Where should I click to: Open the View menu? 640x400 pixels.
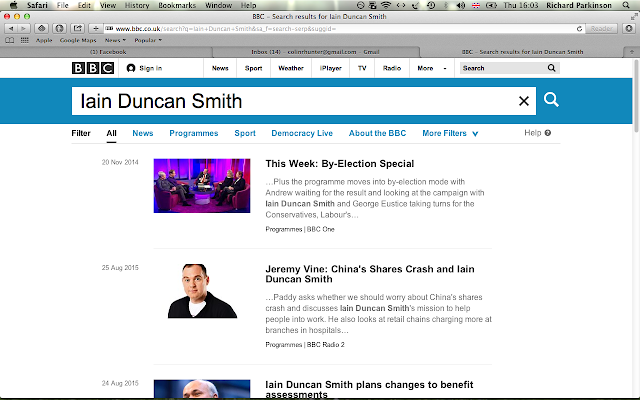pyautogui.click(x=108, y=5)
